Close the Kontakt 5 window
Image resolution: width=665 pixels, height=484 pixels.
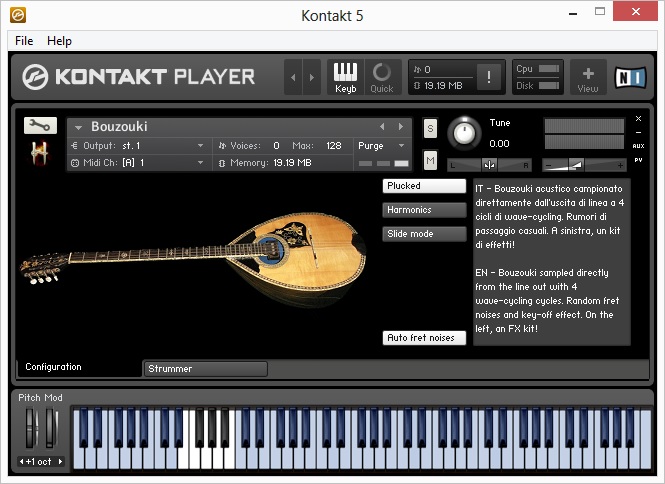[x=635, y=11]
